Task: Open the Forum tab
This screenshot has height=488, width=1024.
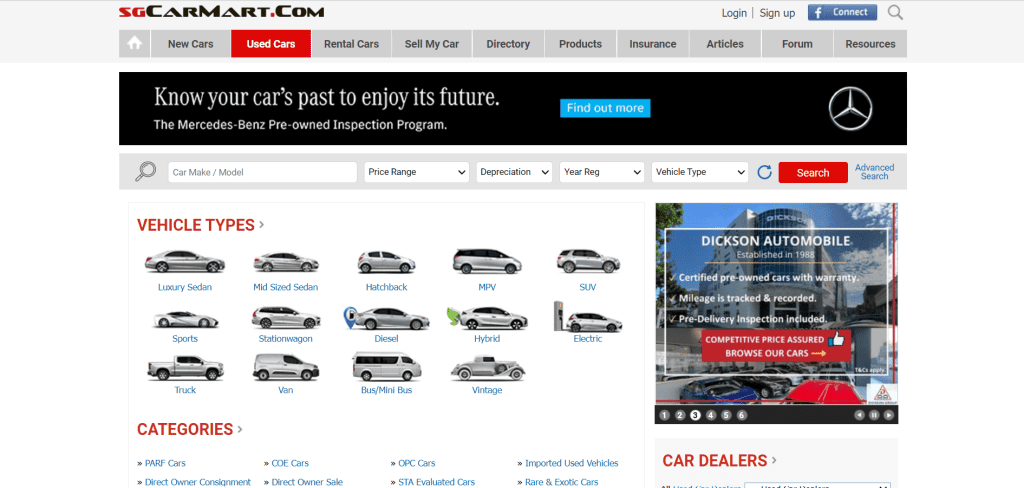Action: pos(797,44)
